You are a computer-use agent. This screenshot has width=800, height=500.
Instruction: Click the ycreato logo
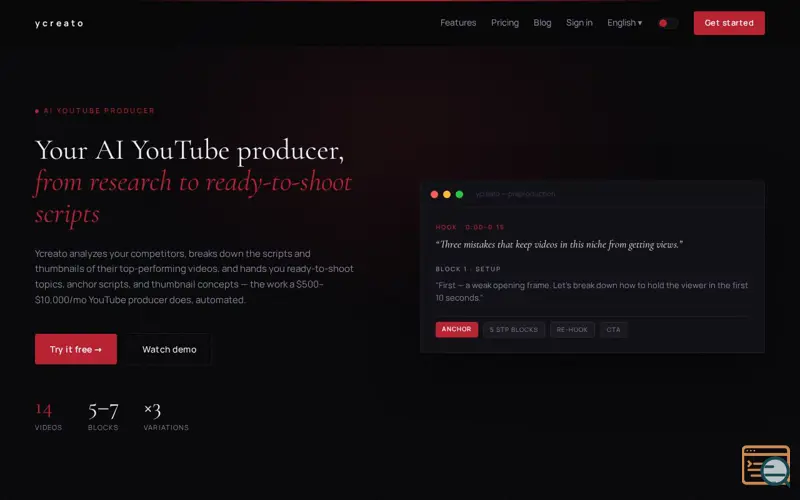[59, 23]
